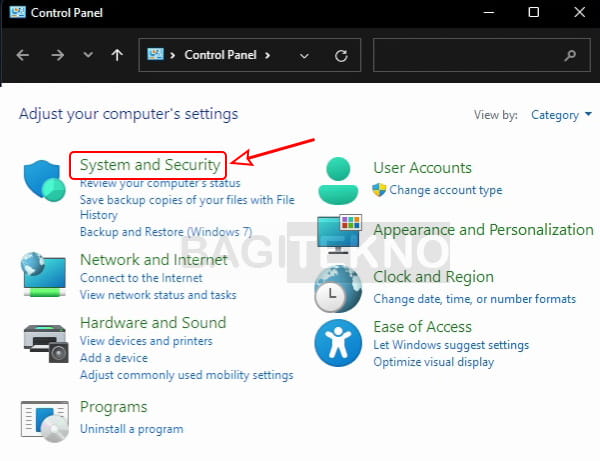600x461 pixels.
Task: Open Network and Internet category
Action: coord(154,260)
